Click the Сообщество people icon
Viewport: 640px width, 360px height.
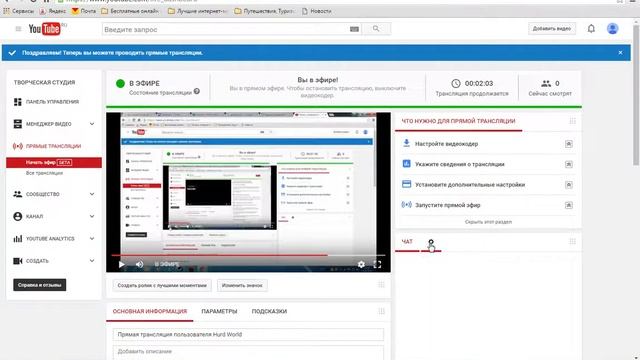pos(18,194)
